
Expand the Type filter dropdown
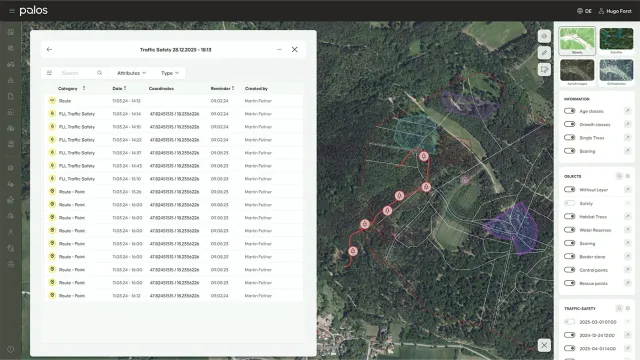pos(170,73)
